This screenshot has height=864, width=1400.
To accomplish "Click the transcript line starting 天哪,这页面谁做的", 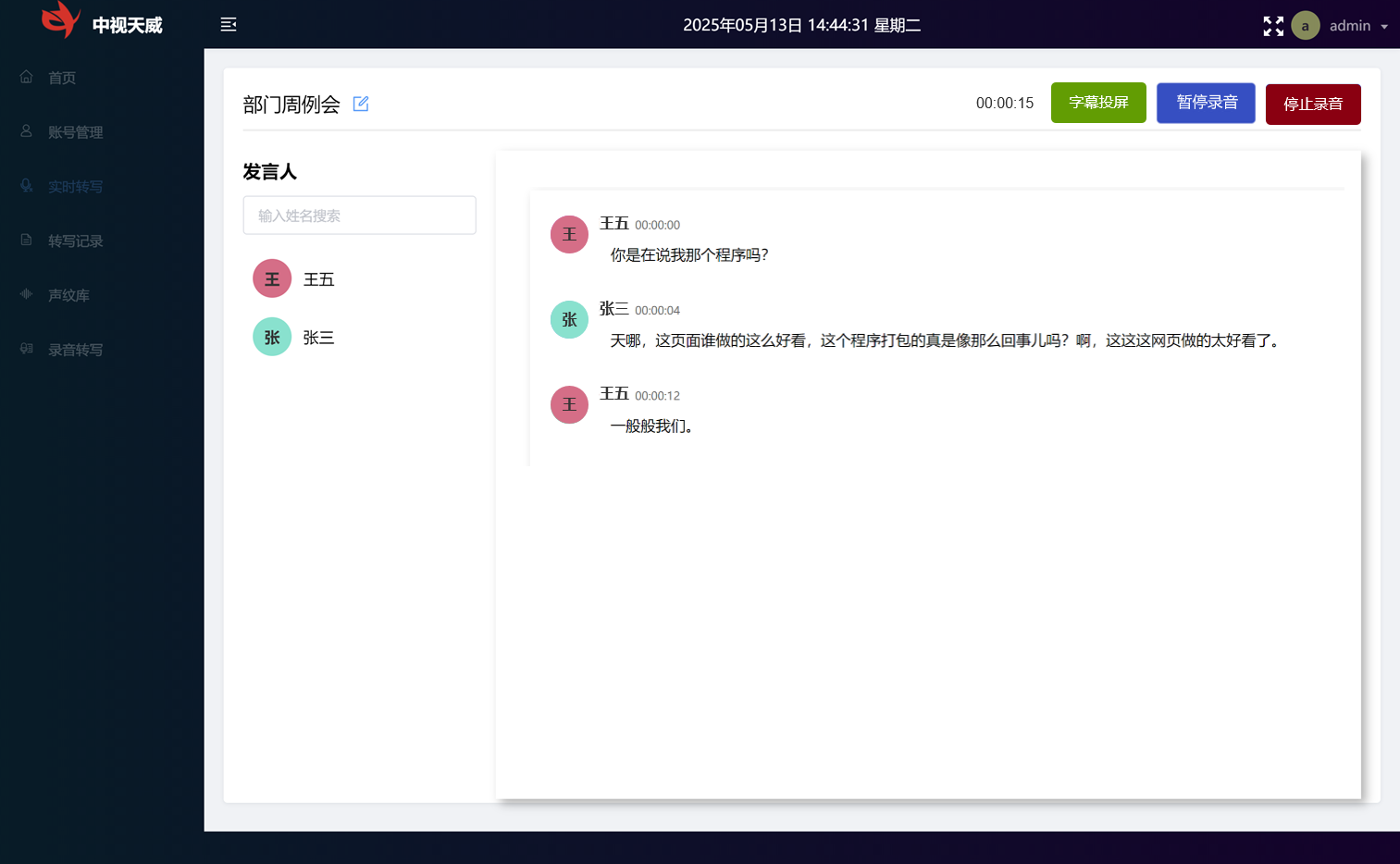I will tap(946, 340).
